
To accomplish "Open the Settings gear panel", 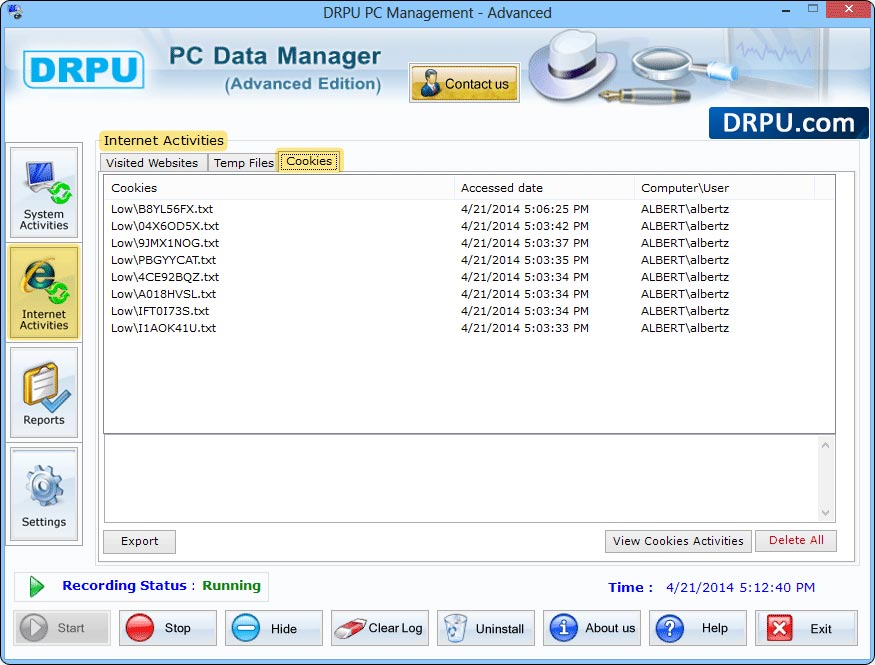I will (44, 494).
